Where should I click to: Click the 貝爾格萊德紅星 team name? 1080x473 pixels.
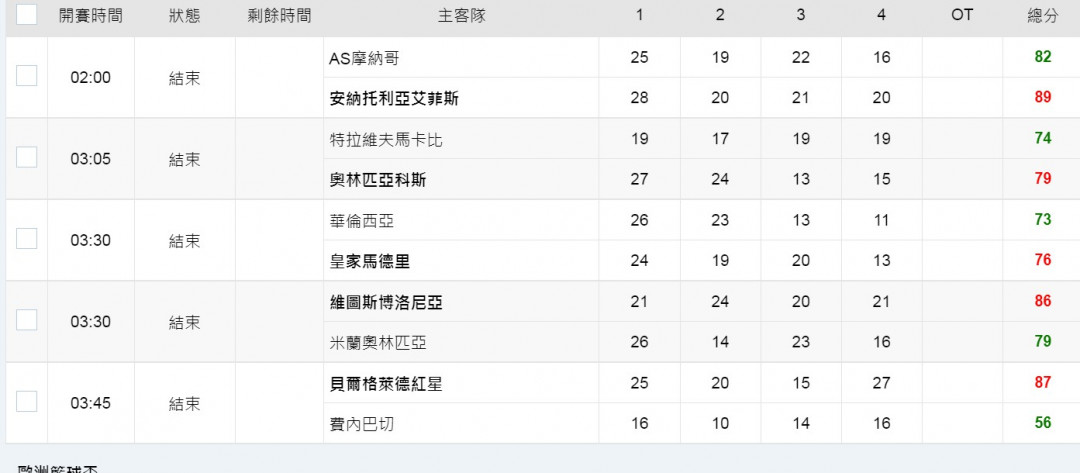pos(386,384)
